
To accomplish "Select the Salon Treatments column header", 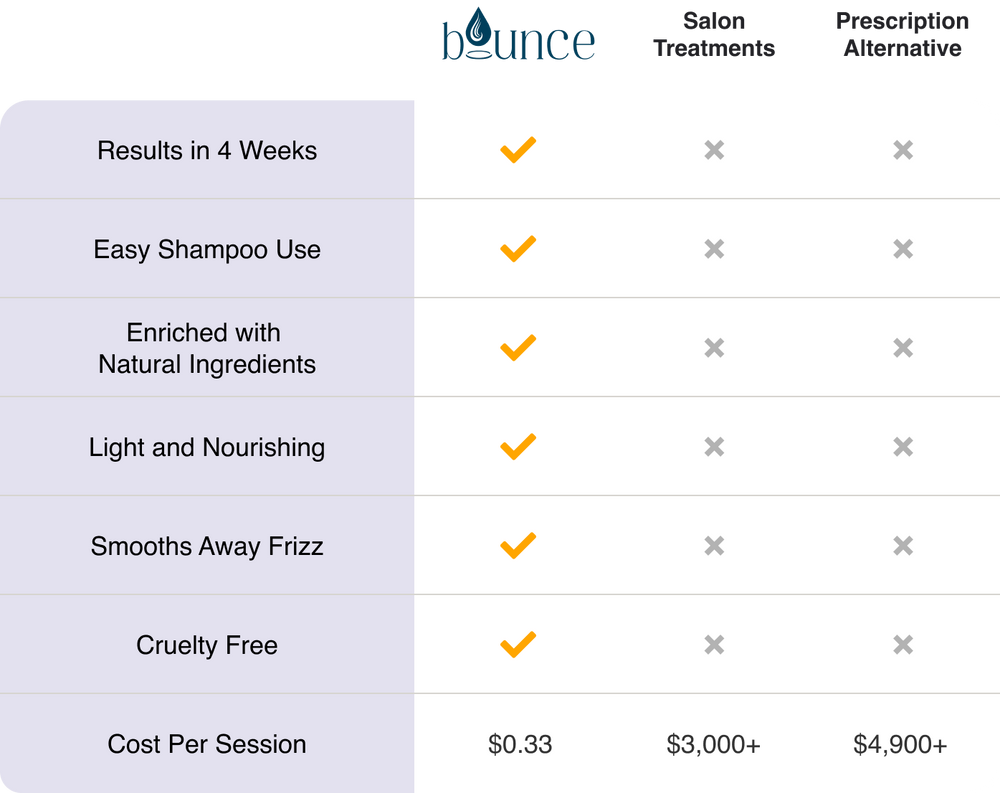I will coord(714,34).
